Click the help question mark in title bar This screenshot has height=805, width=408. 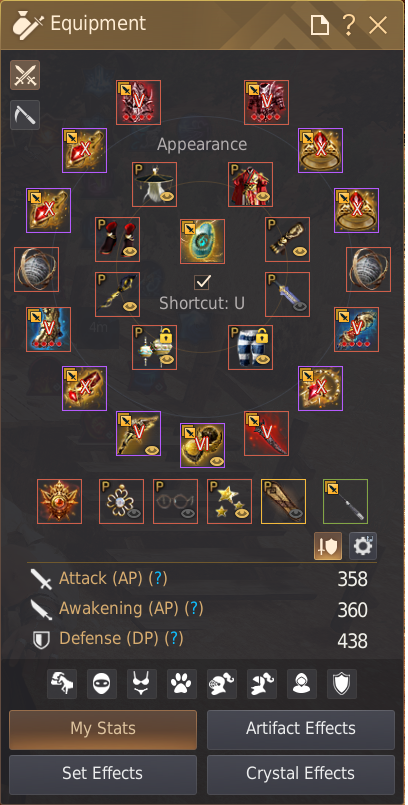coord(349,24)
